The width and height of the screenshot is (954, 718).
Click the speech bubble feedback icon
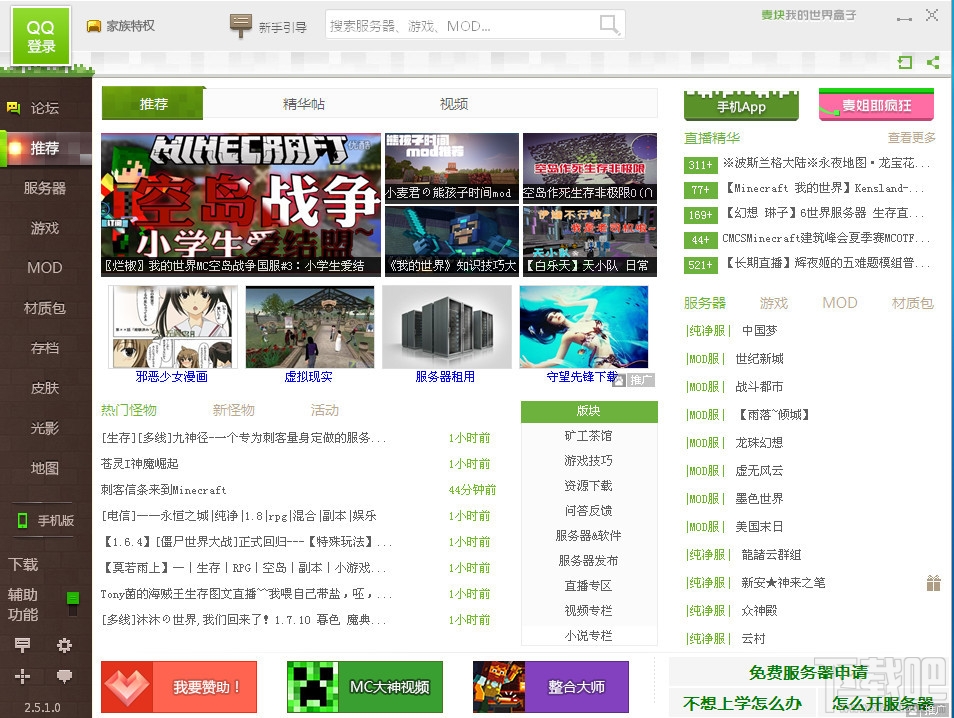pyautogui.click(x=64, y=676)
